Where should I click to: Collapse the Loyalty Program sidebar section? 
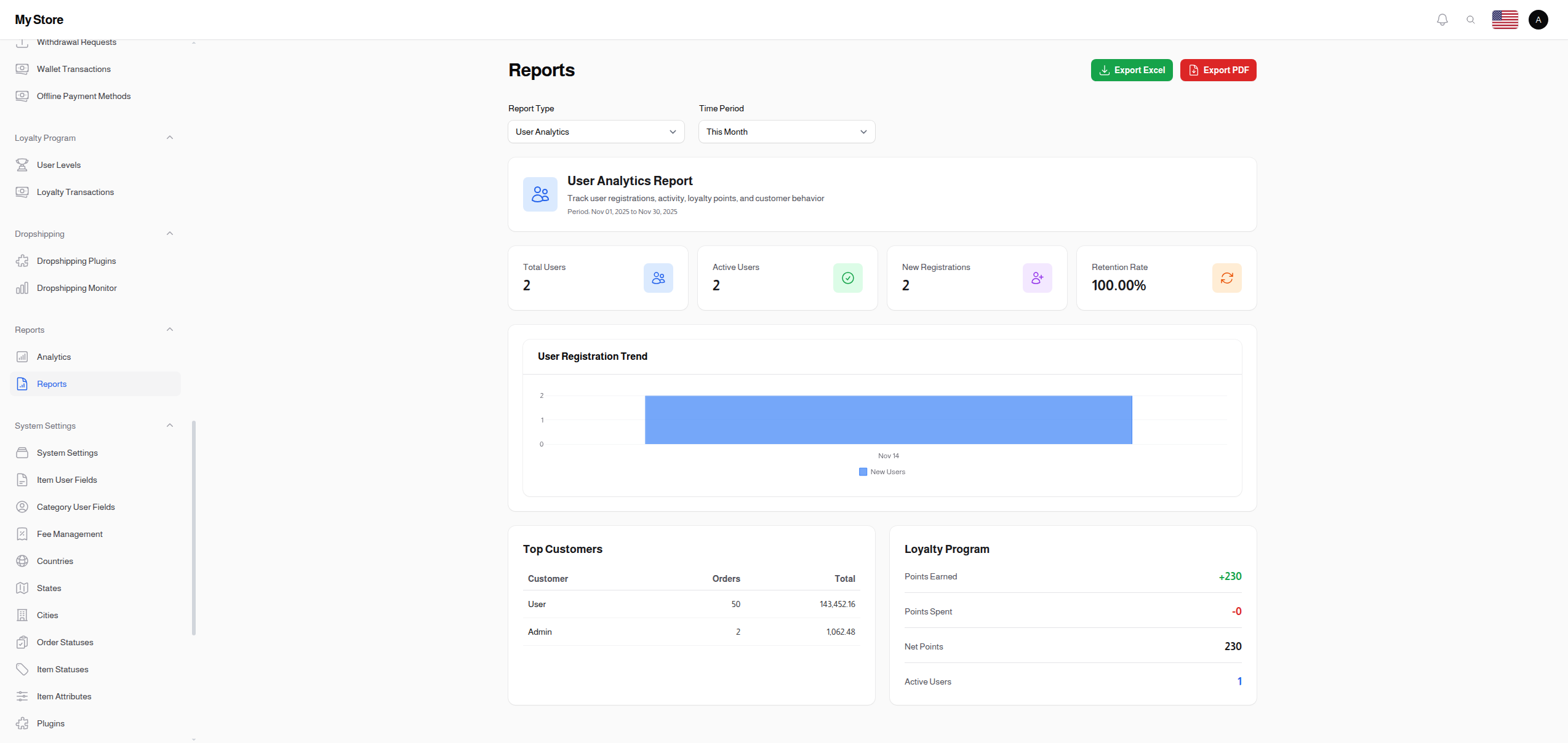coord(170,137)
